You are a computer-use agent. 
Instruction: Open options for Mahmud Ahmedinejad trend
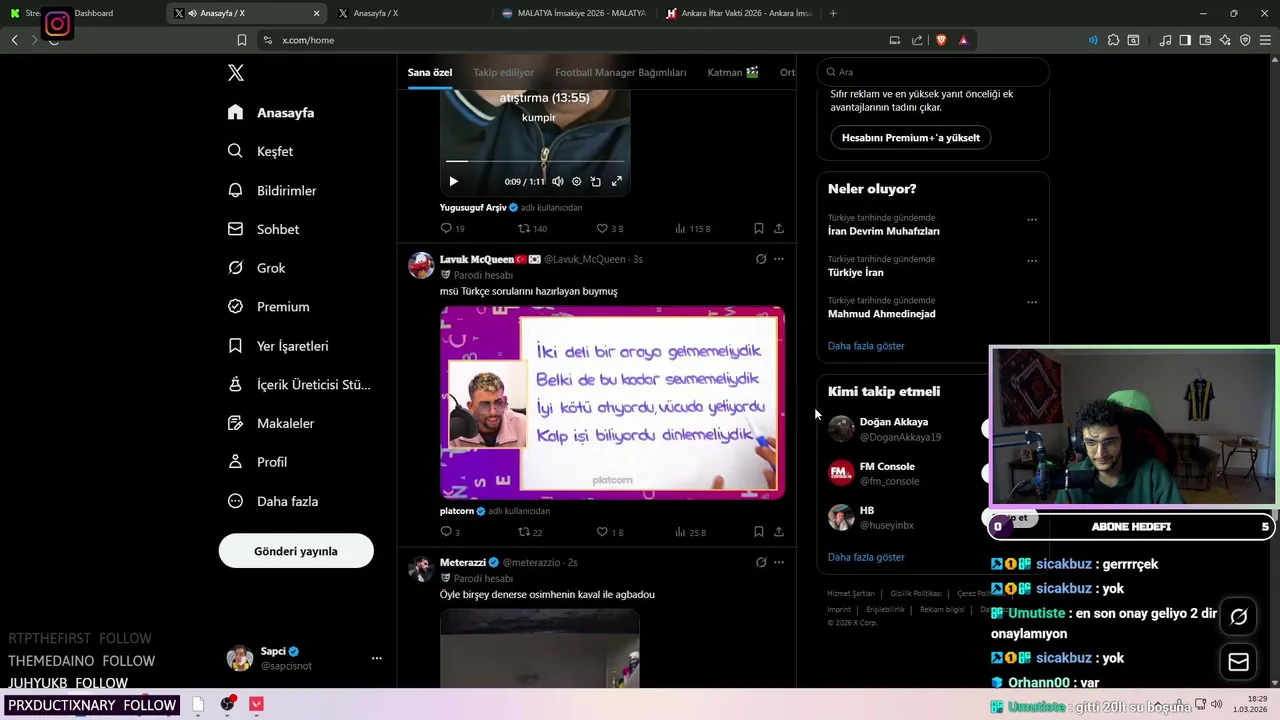(x=1032, y=302)
